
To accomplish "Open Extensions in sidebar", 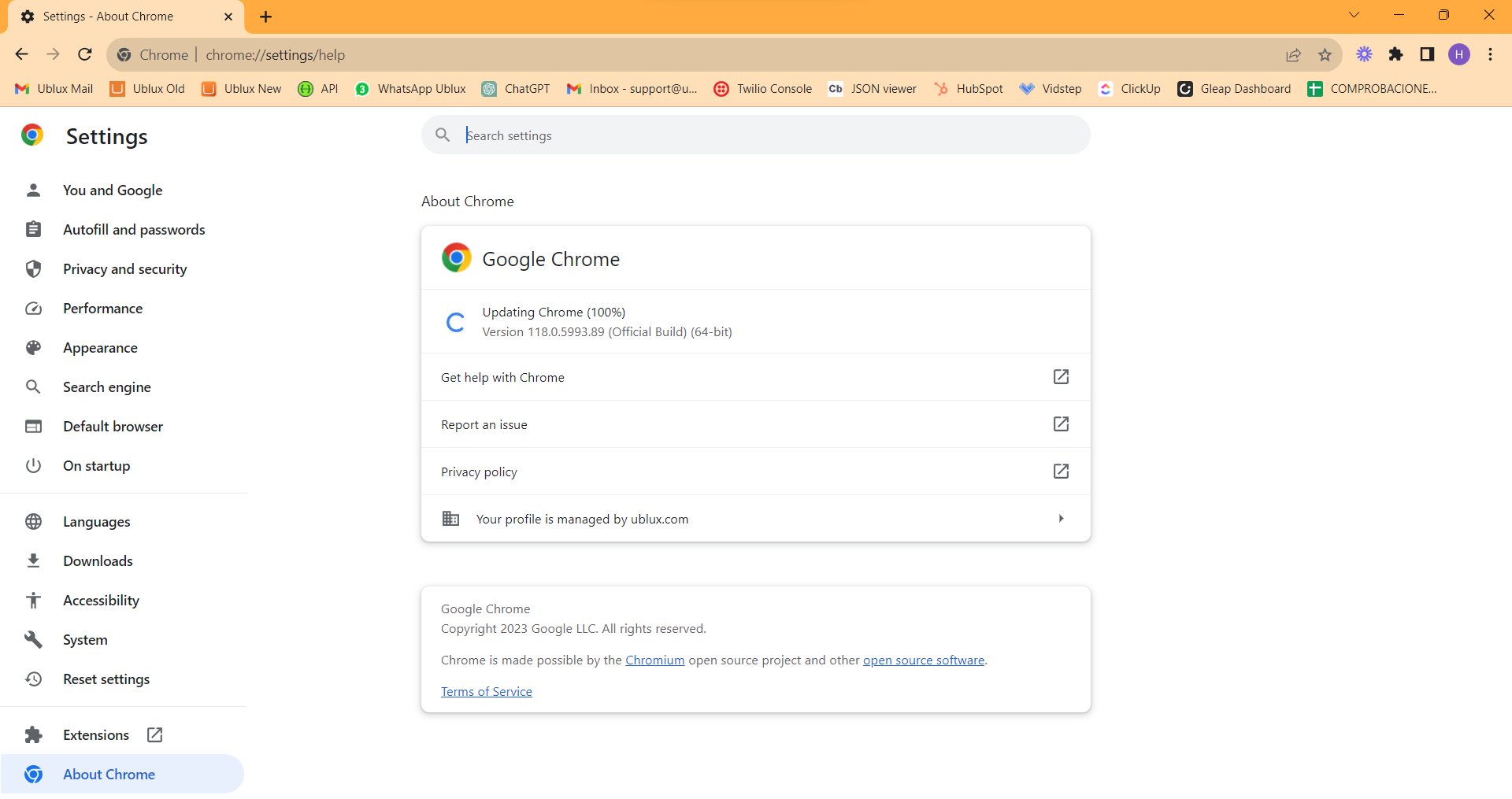I will tap(96, 735).
